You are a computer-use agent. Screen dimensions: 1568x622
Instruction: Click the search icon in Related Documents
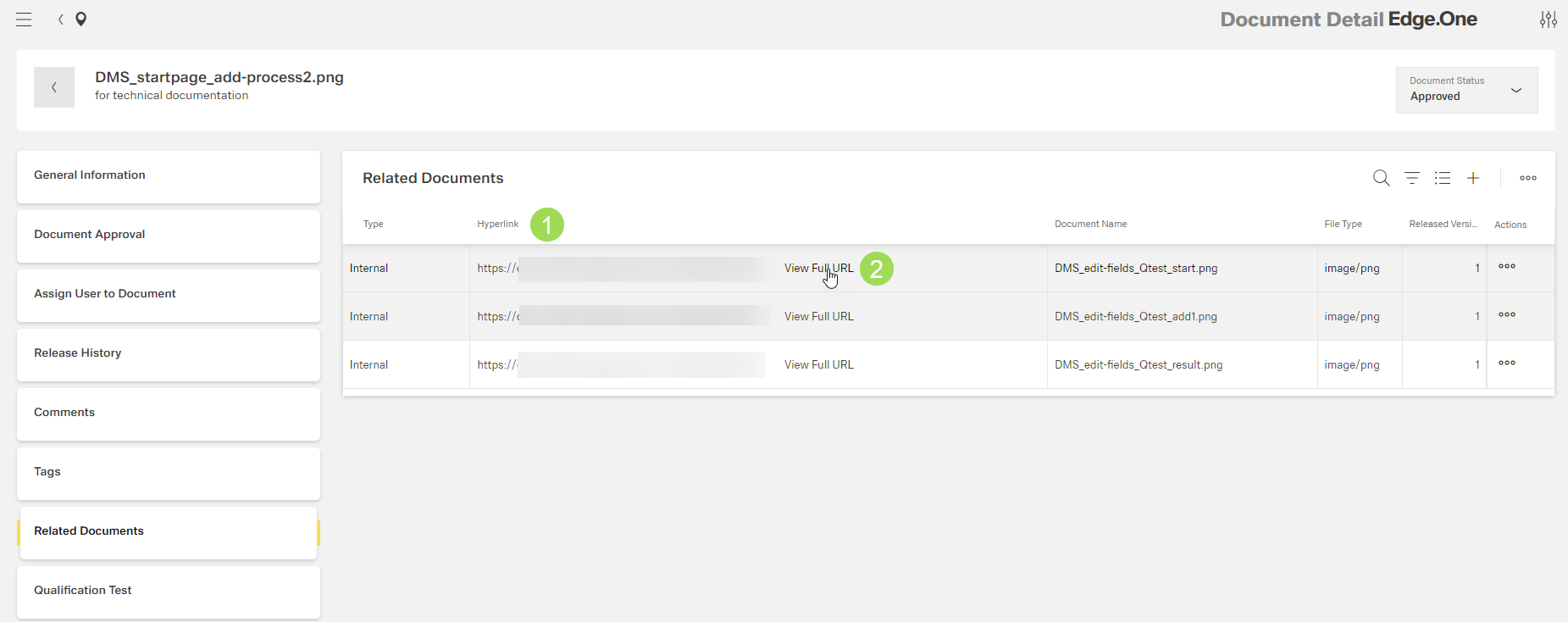[x=1381, y=178]
